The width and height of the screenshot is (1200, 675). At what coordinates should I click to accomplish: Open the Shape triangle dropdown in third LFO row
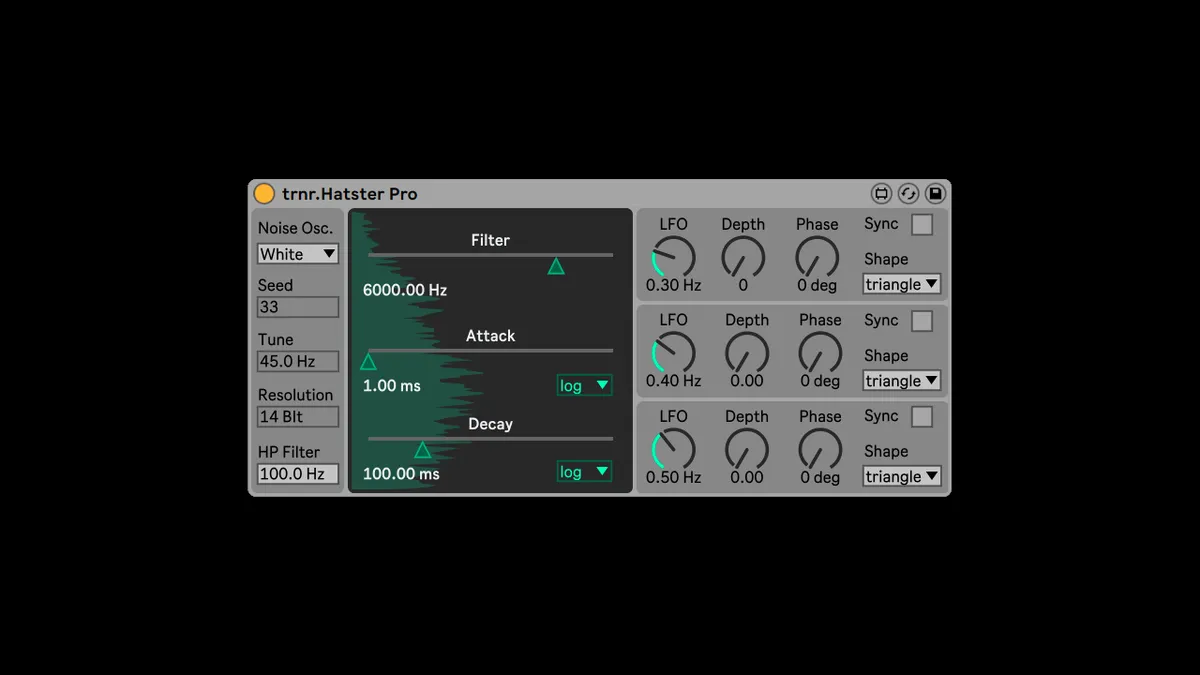(902, 477)
